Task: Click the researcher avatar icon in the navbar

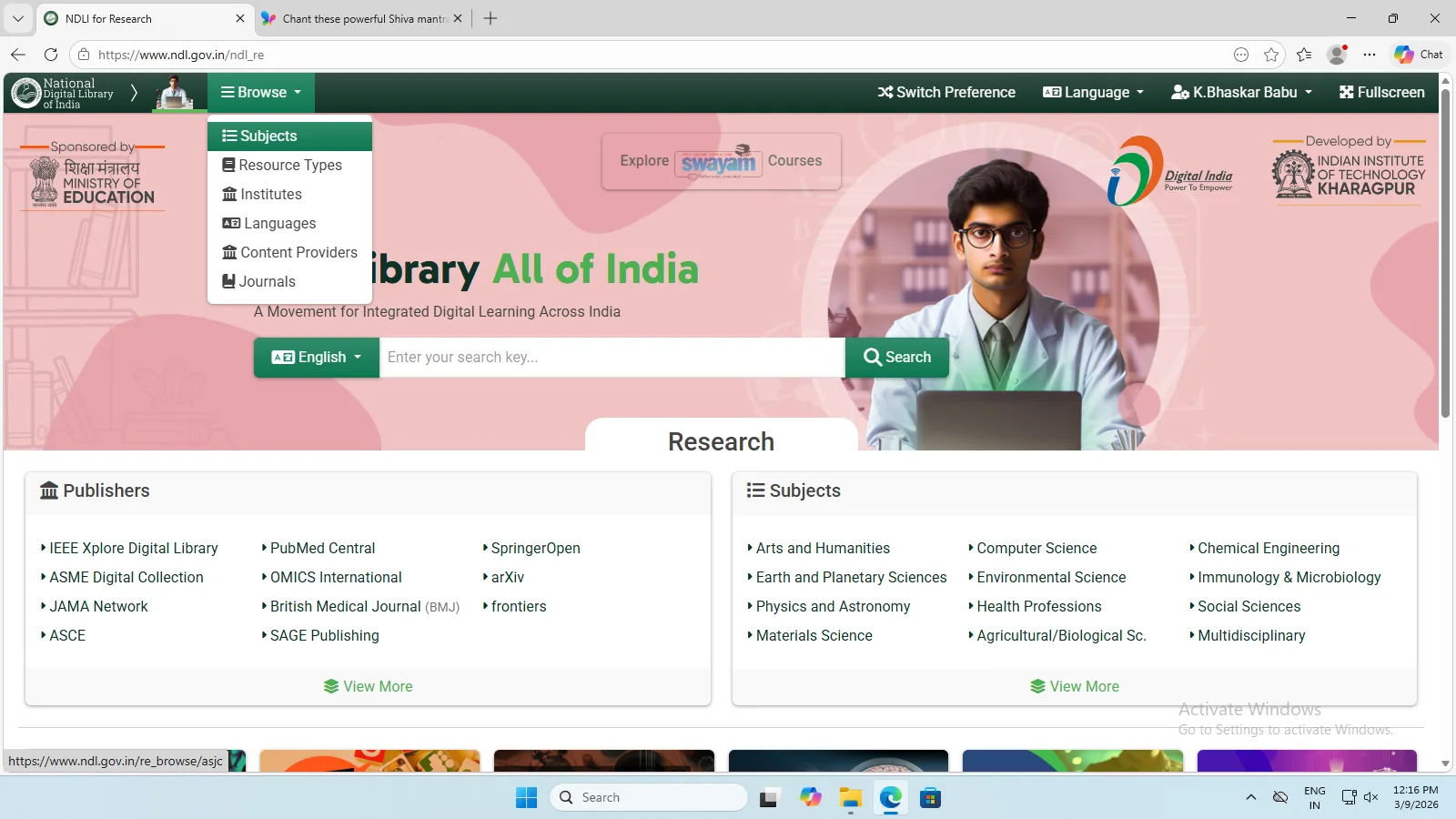Action: click(x=174, y=93)
